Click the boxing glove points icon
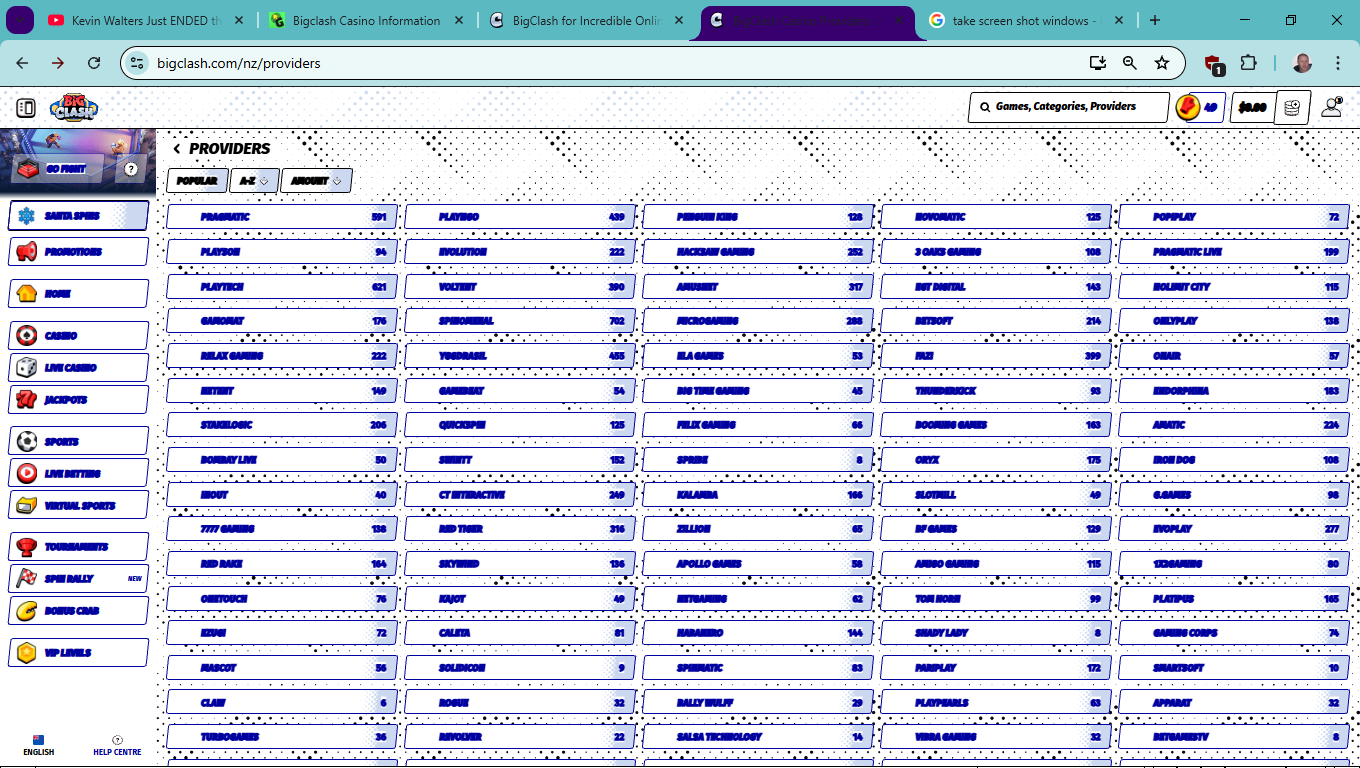1360x768 pixels. pyautogui.click(x=1188, y=108)
